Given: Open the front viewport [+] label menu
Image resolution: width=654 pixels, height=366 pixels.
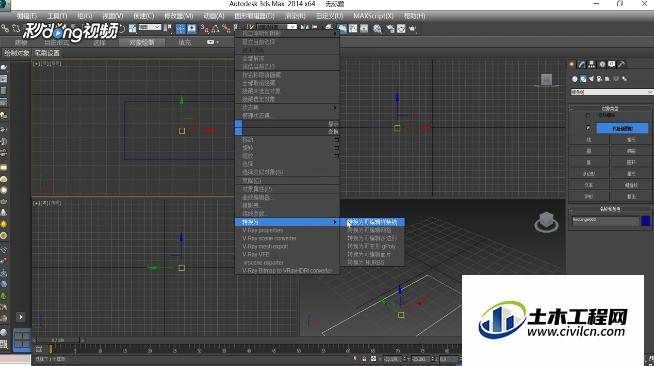Looking at the screenshot, I should 36,203.
